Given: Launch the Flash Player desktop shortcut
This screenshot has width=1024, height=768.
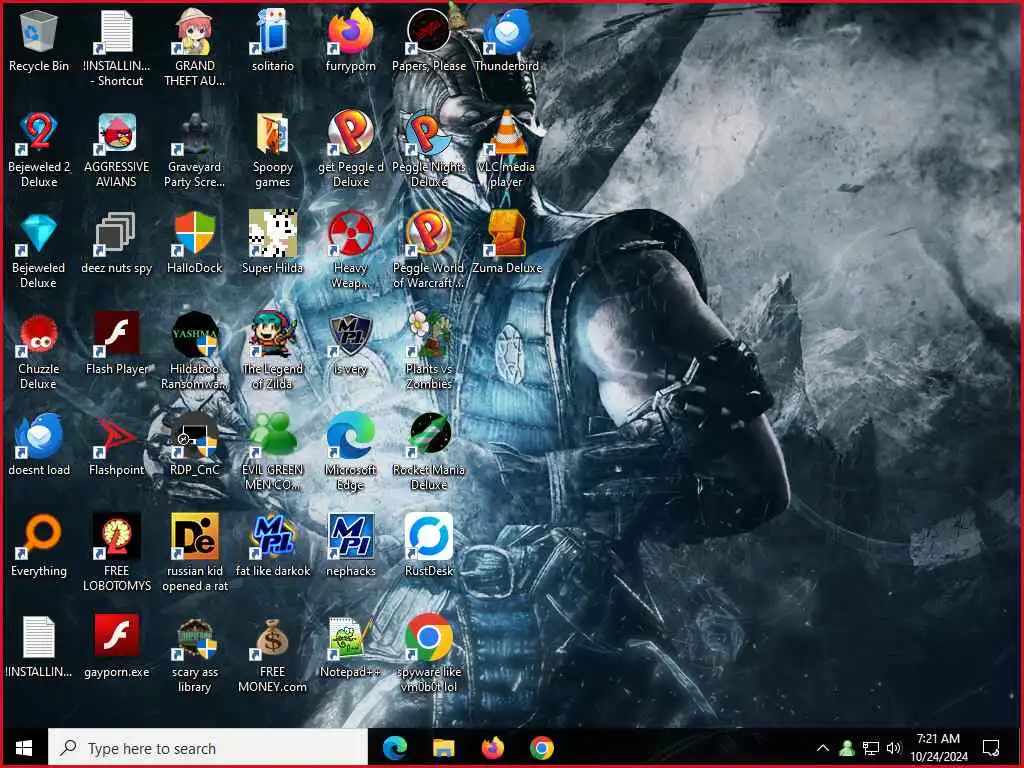Looking at the screenshot, I should pos(116,345).
